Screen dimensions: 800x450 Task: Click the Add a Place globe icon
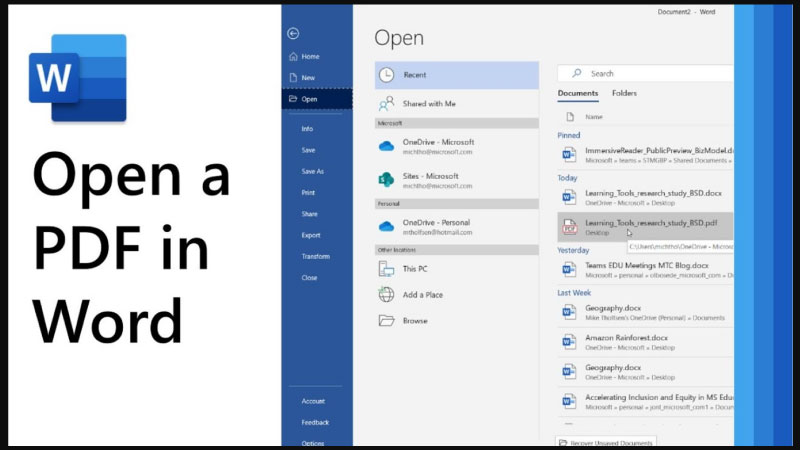pos(387,295)
